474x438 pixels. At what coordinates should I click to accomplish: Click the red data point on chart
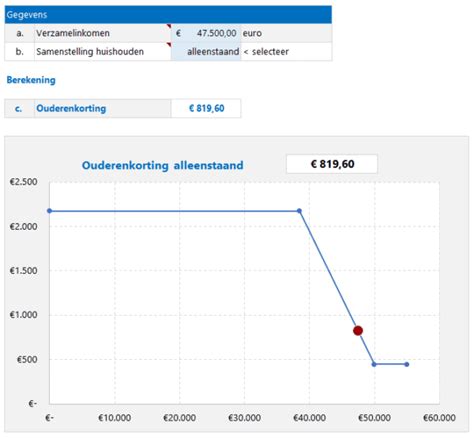click(x=358, y=331)
